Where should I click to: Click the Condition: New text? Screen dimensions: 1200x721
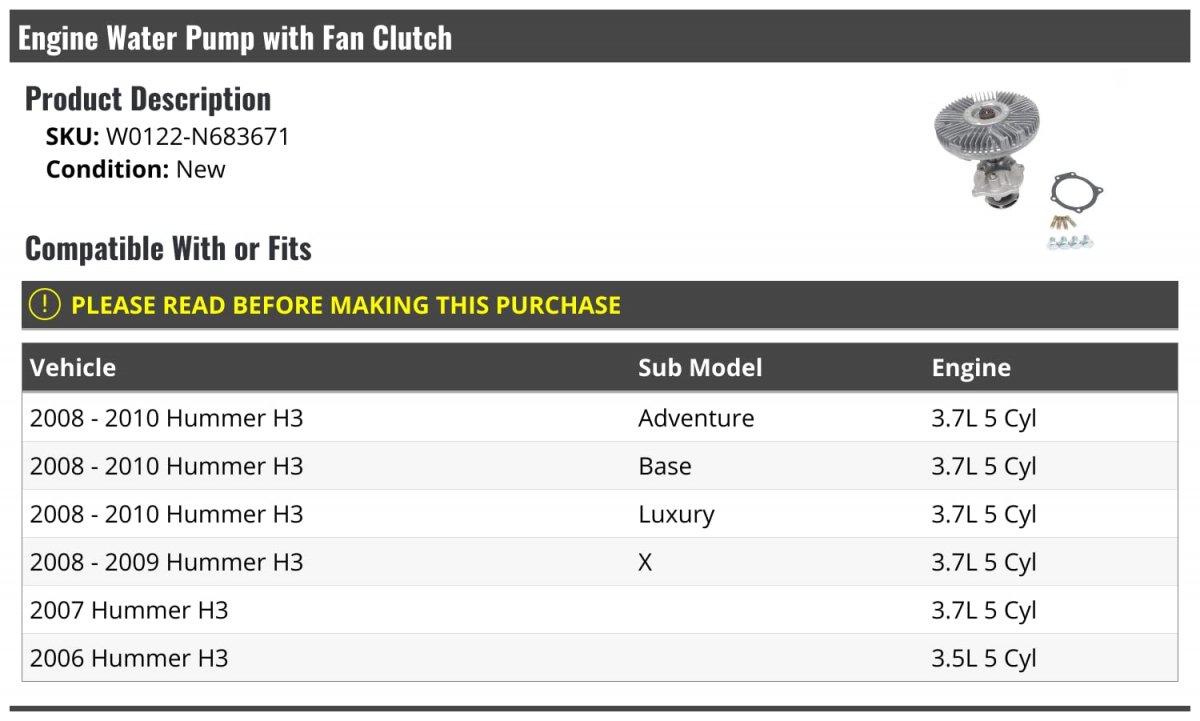click(136, 169)
